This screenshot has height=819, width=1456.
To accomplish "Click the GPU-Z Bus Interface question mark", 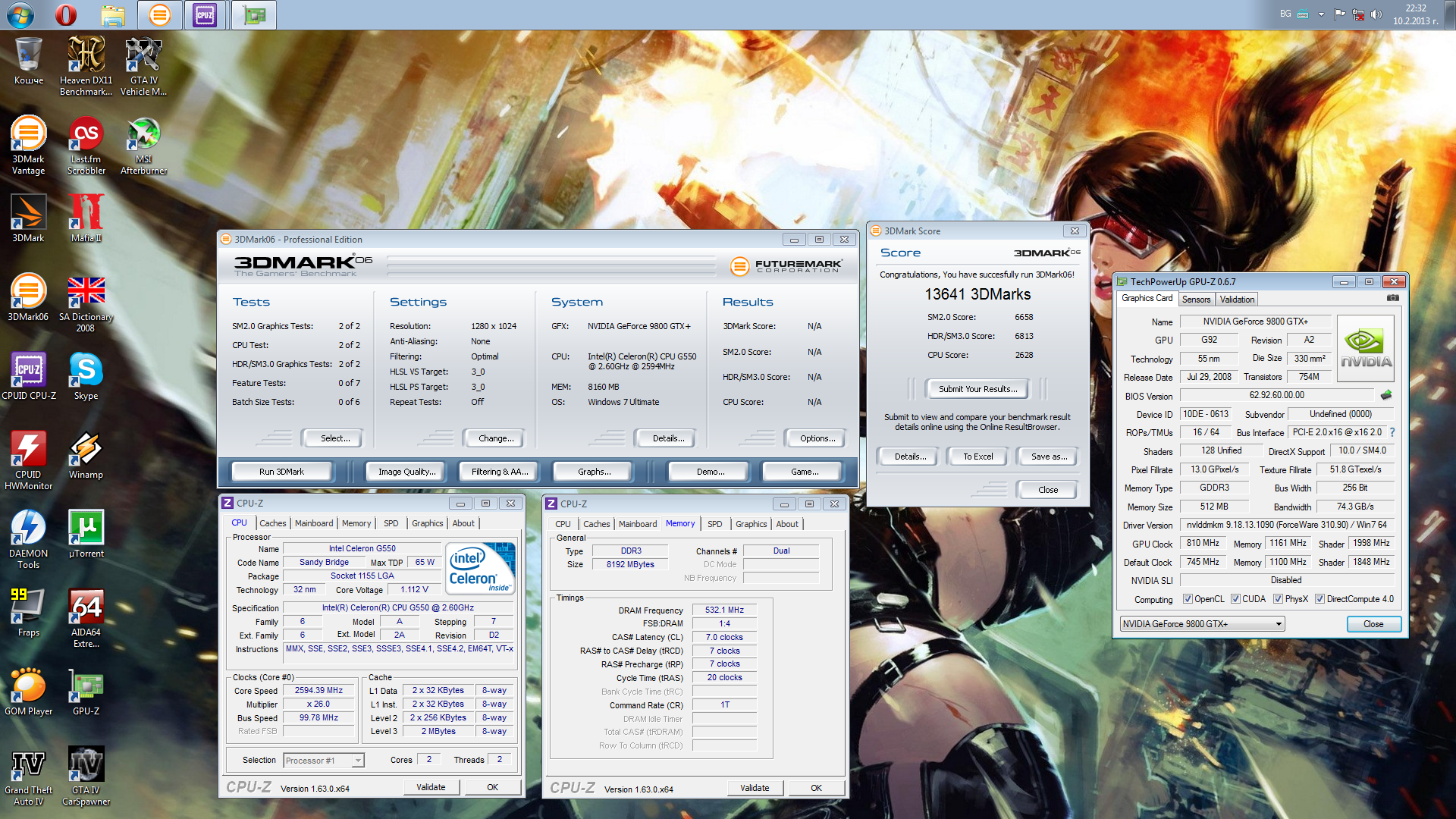I will point(1392,432).
